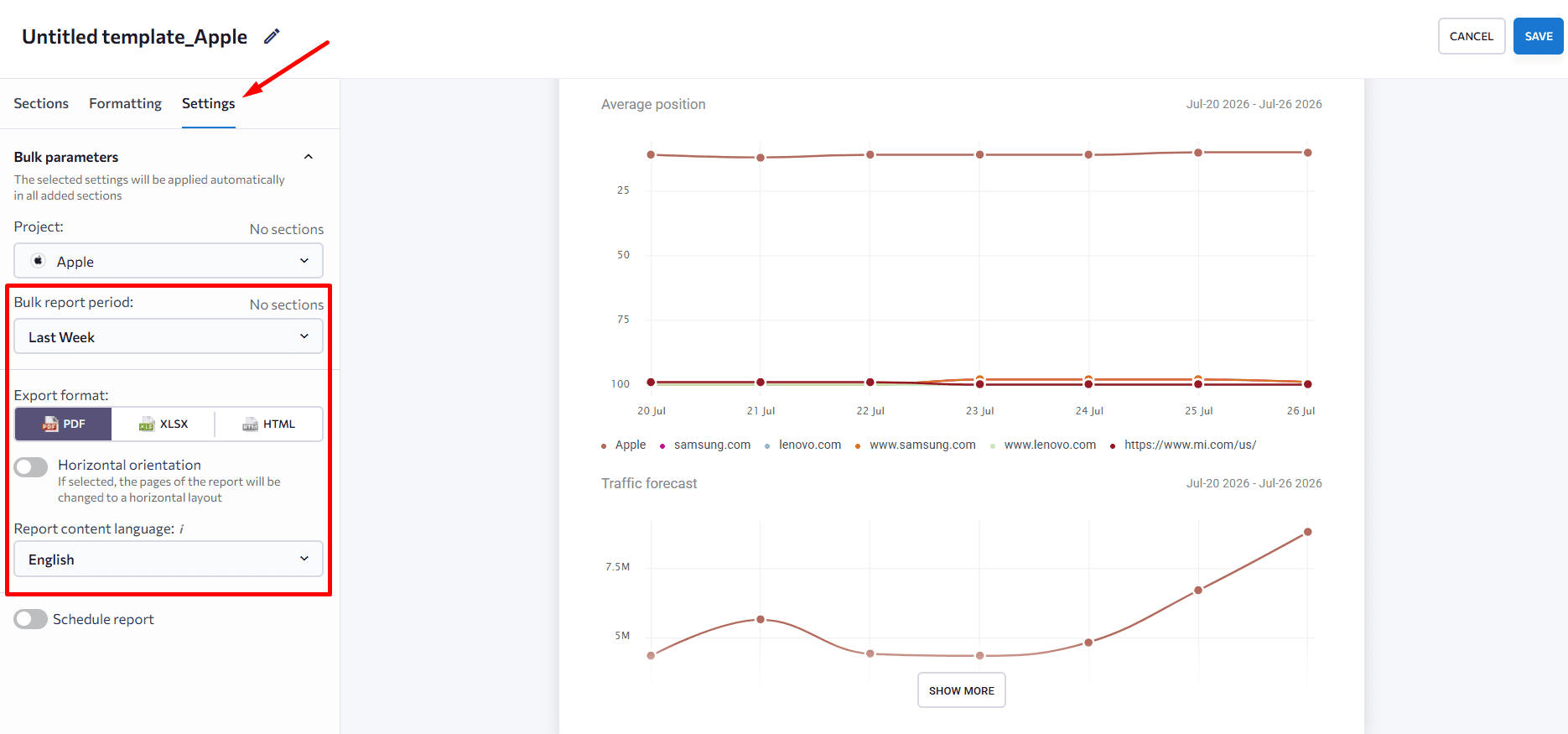Click the Average position chart title
The image size is (1568, 734).
tap(653, 104)
